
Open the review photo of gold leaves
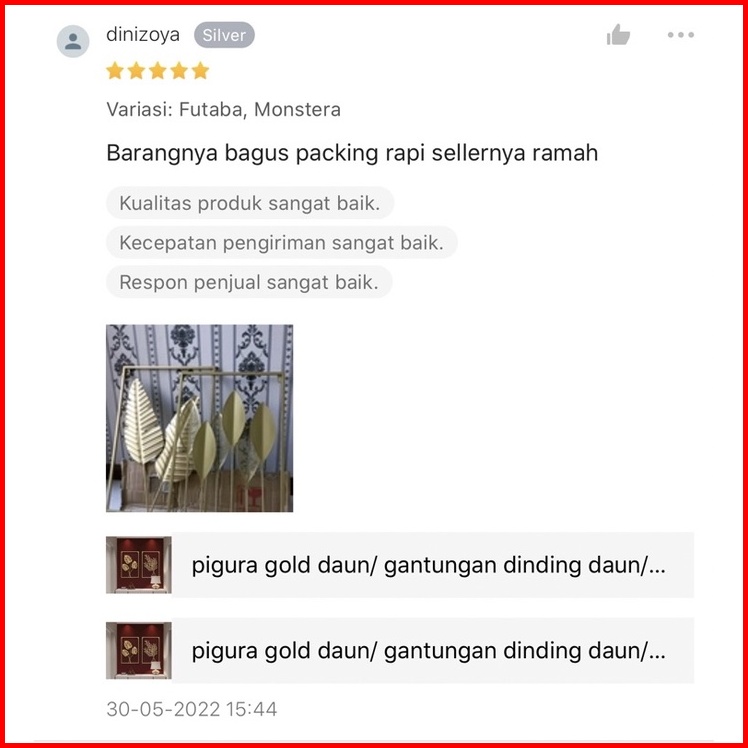[199, 418]
